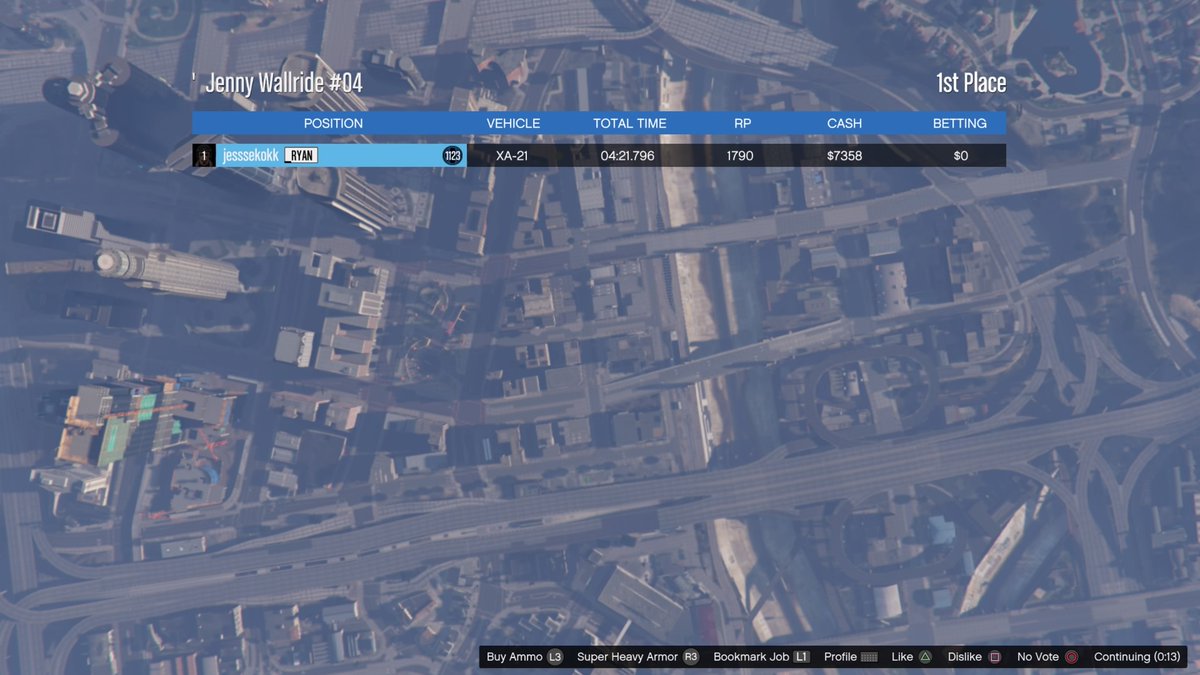This screenshot has height=675, width=1200.
Task: Click the touchpad icon beside Profile
Action: (869, 657)
